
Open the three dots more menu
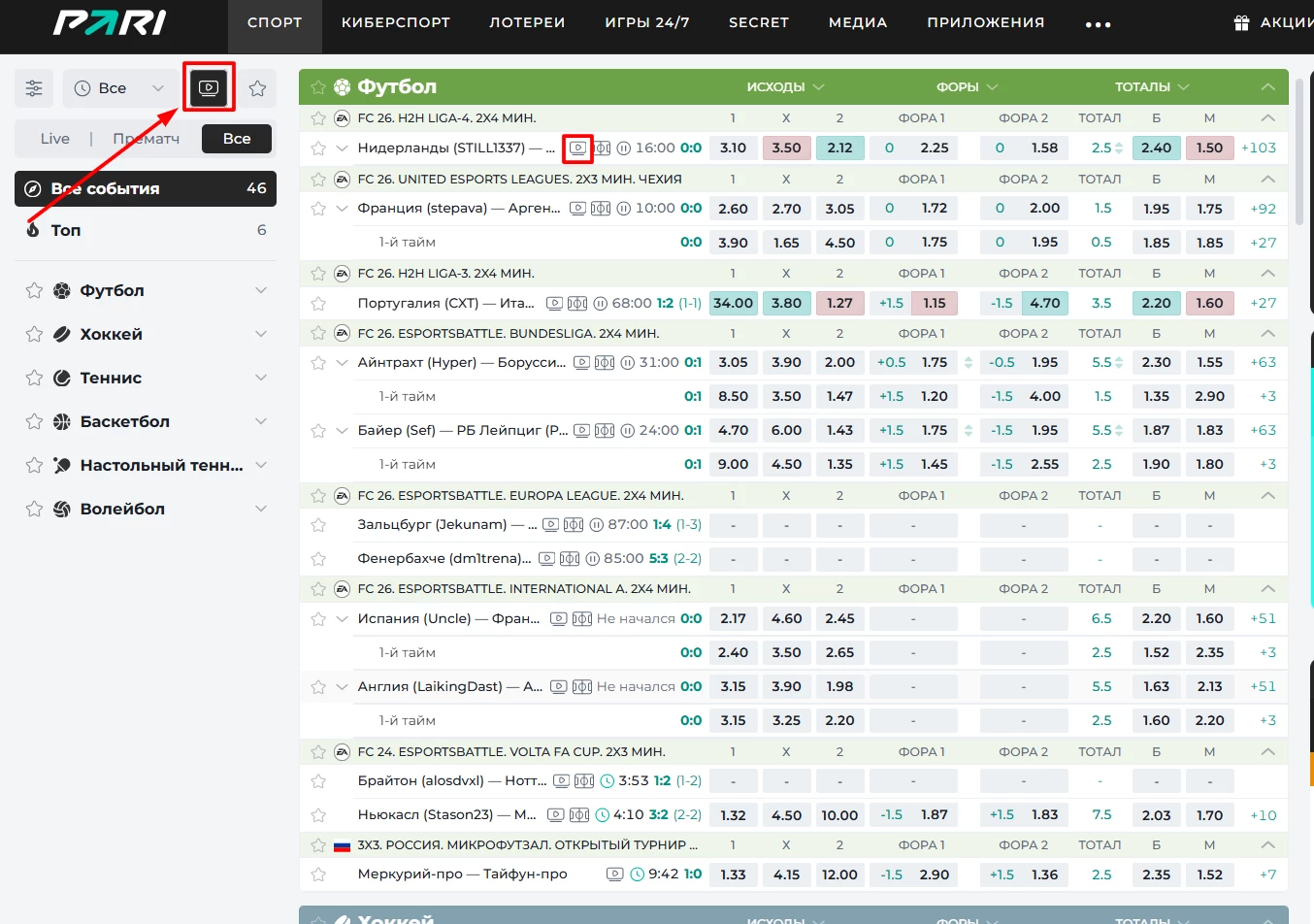1098,24
